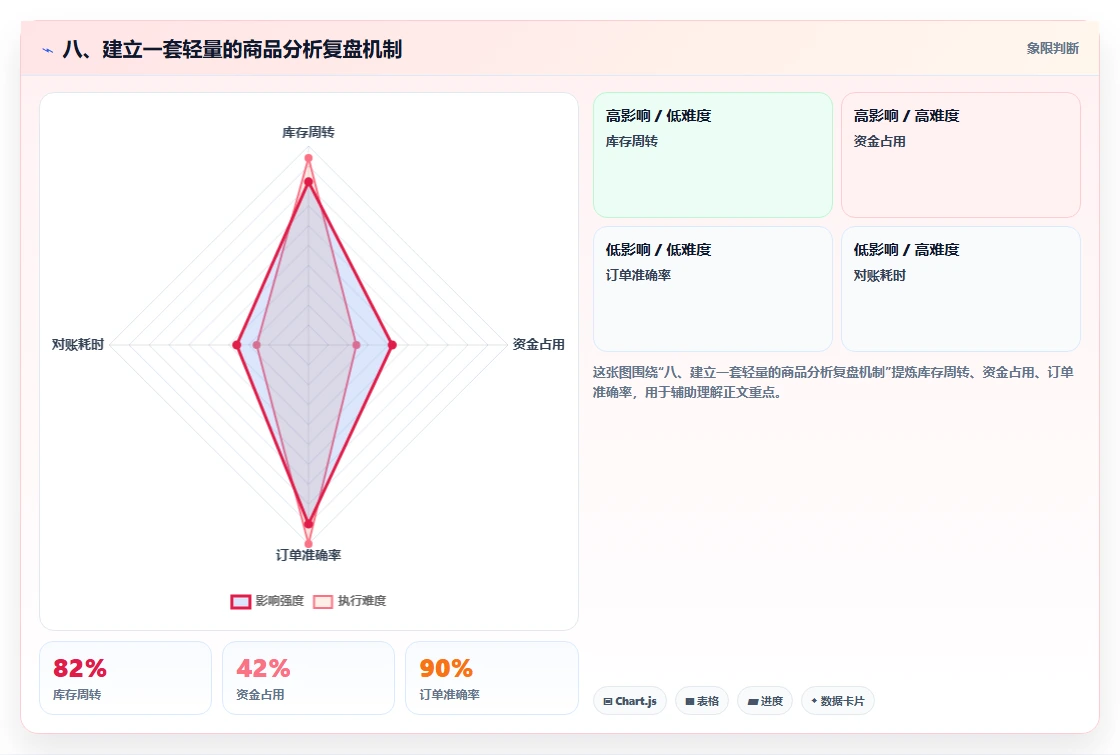Click the 订单准确率 radar axis label
This screenshot has height=755, width=1120.
click(308, 555)
